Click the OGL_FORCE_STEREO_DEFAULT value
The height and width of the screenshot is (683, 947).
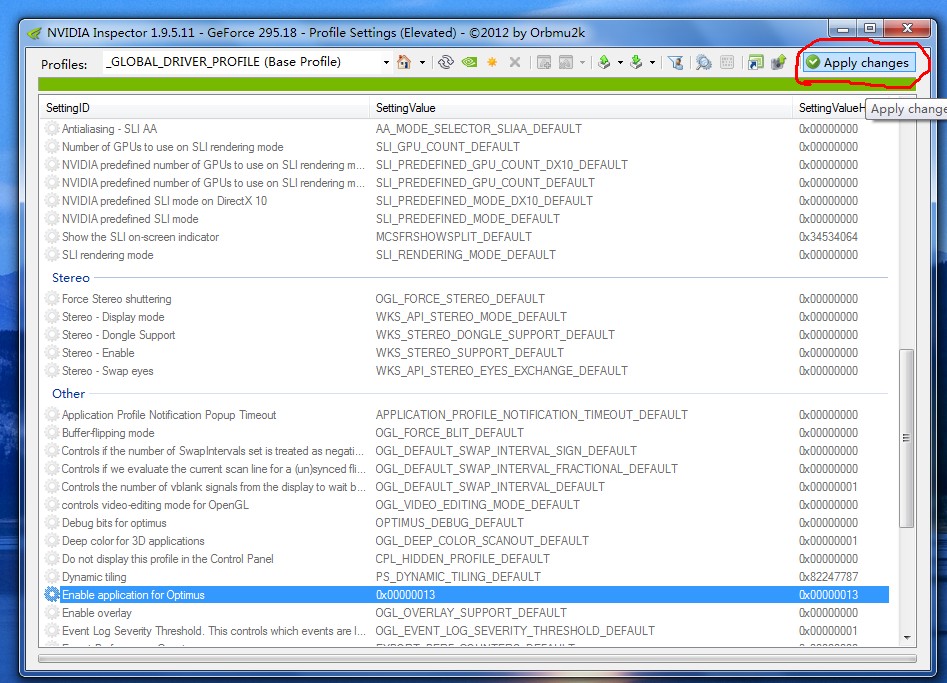click(x=460, y=298)
